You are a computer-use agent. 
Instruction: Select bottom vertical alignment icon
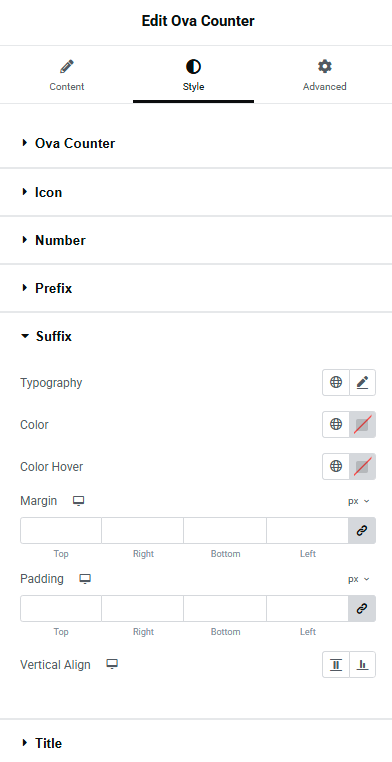pyautogui.click(x=362, y=664)
